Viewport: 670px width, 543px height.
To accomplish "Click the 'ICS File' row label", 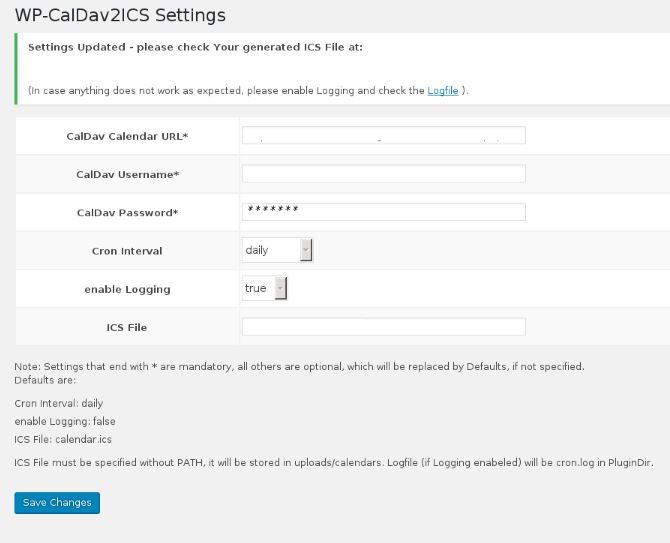I will (127, 328).
